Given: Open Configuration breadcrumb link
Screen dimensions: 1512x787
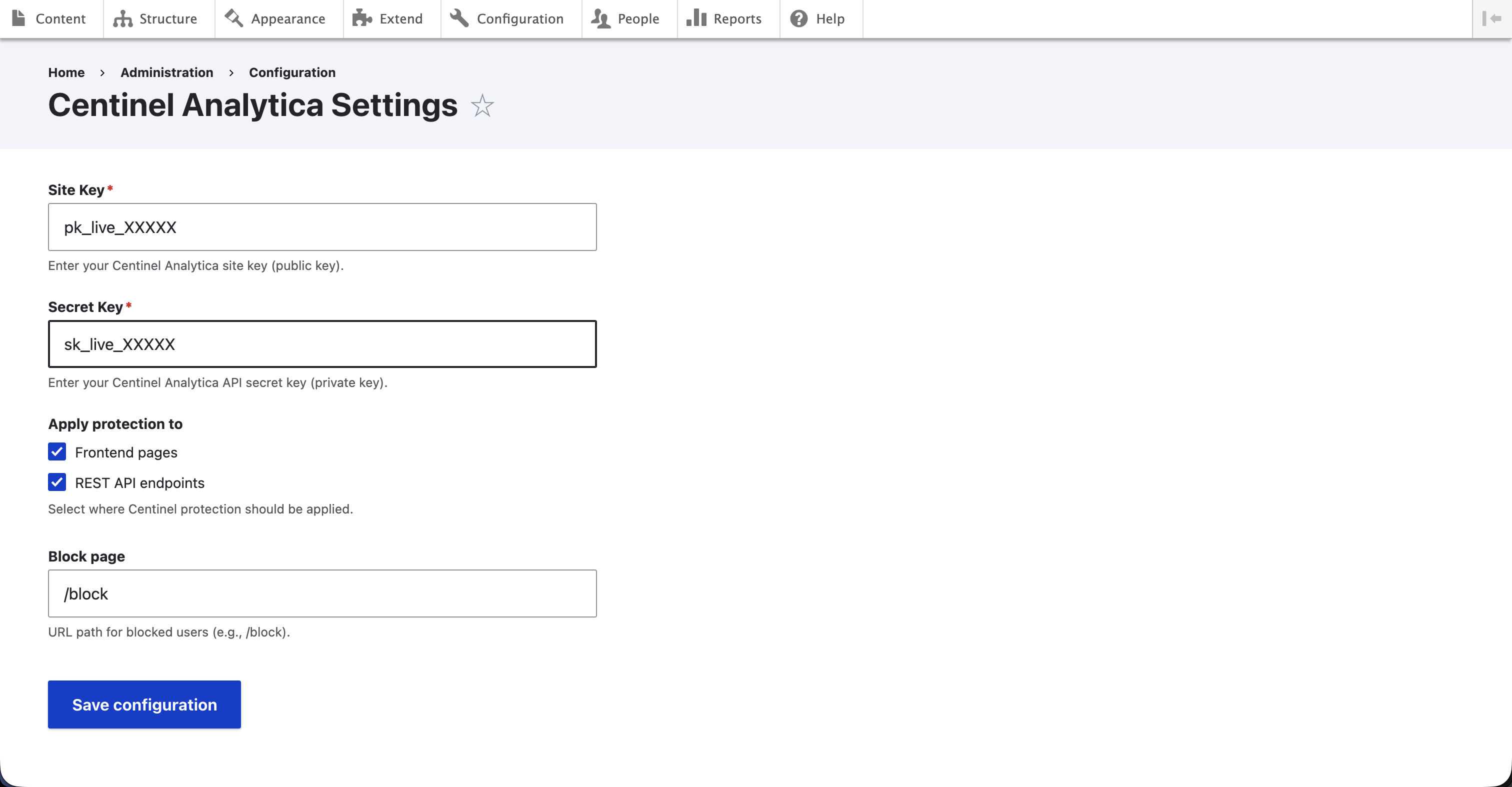Looking at the screenshot, I should point(292,72).
